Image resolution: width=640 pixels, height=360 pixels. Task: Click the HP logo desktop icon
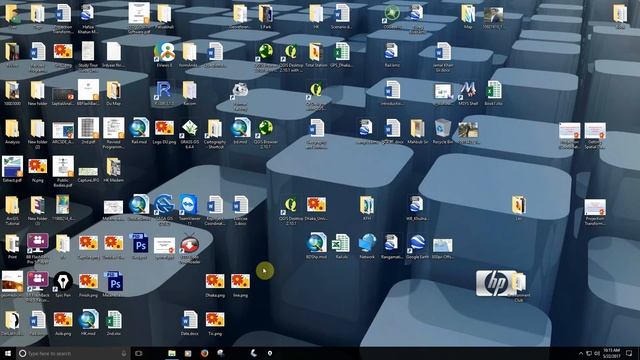496,282
